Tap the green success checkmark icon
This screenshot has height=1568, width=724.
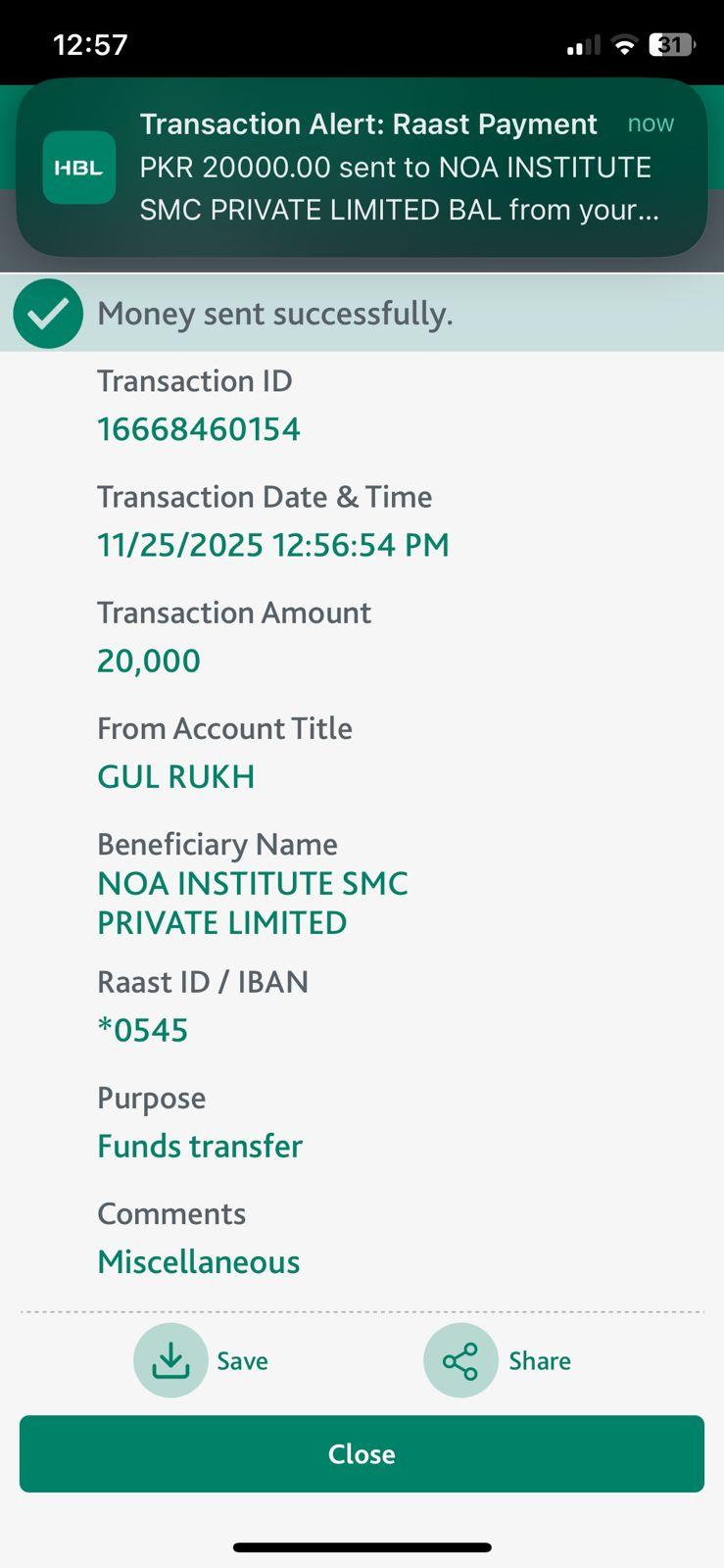tap(48, 314)
